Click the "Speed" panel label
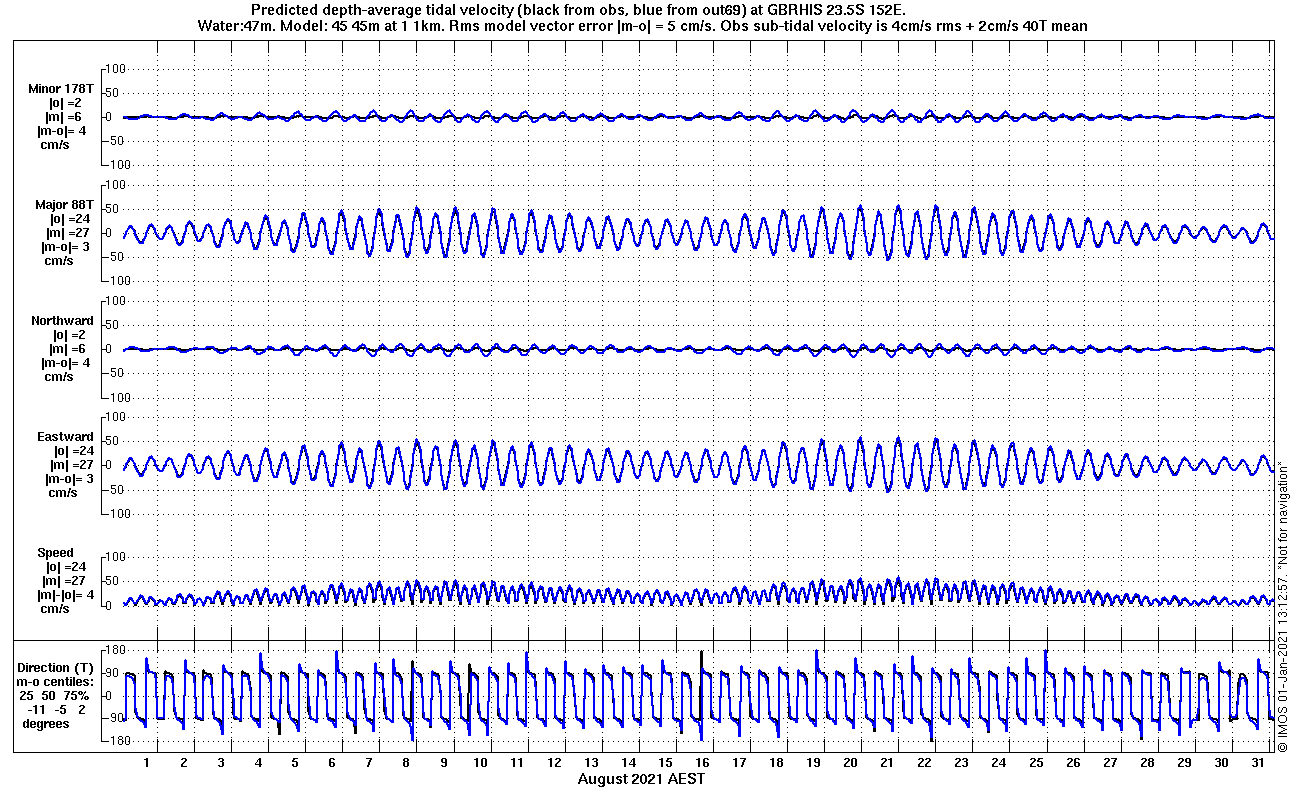 (x=55, y=553)
